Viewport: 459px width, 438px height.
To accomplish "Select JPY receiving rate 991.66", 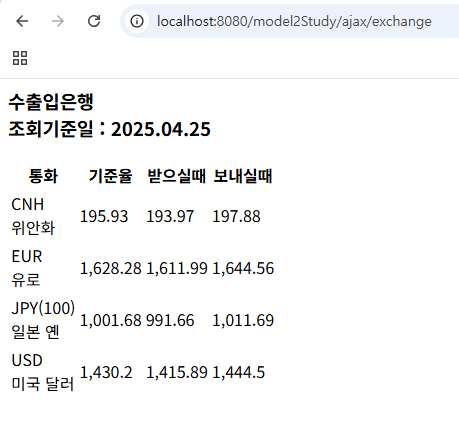I will (x=170, y=321).
